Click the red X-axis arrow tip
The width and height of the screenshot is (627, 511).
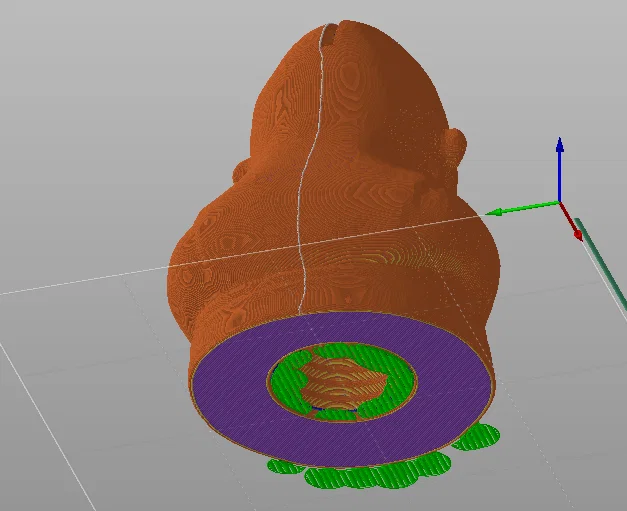click(578, 235)
